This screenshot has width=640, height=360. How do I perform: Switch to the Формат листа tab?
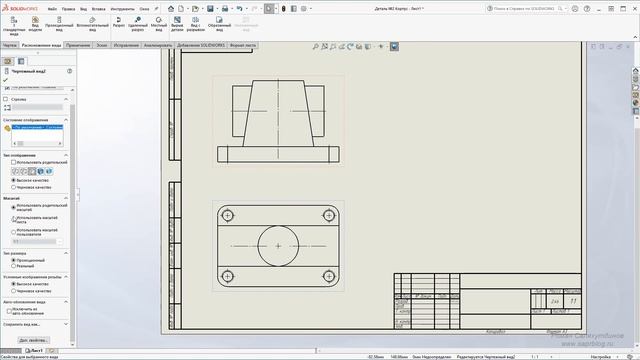[x=243, y=45]
